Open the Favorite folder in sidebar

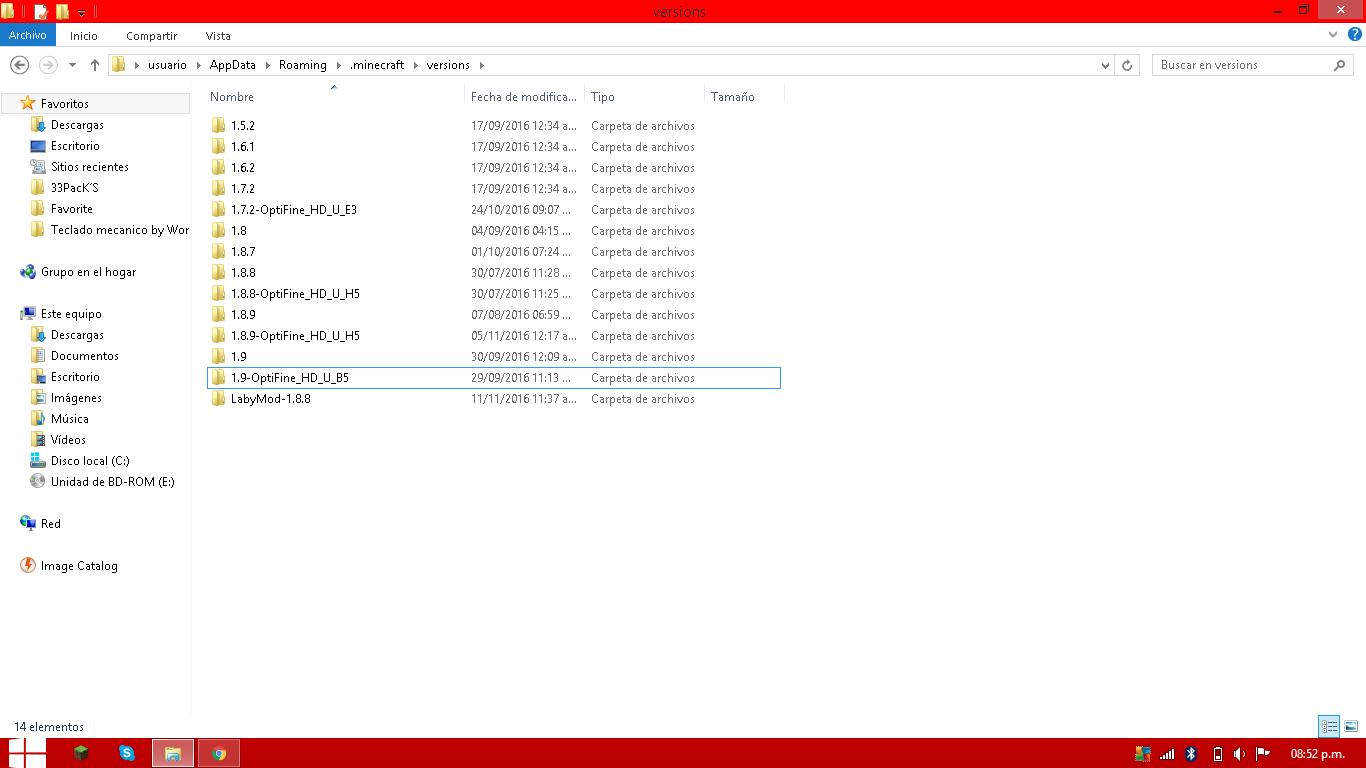coord(72,209)
